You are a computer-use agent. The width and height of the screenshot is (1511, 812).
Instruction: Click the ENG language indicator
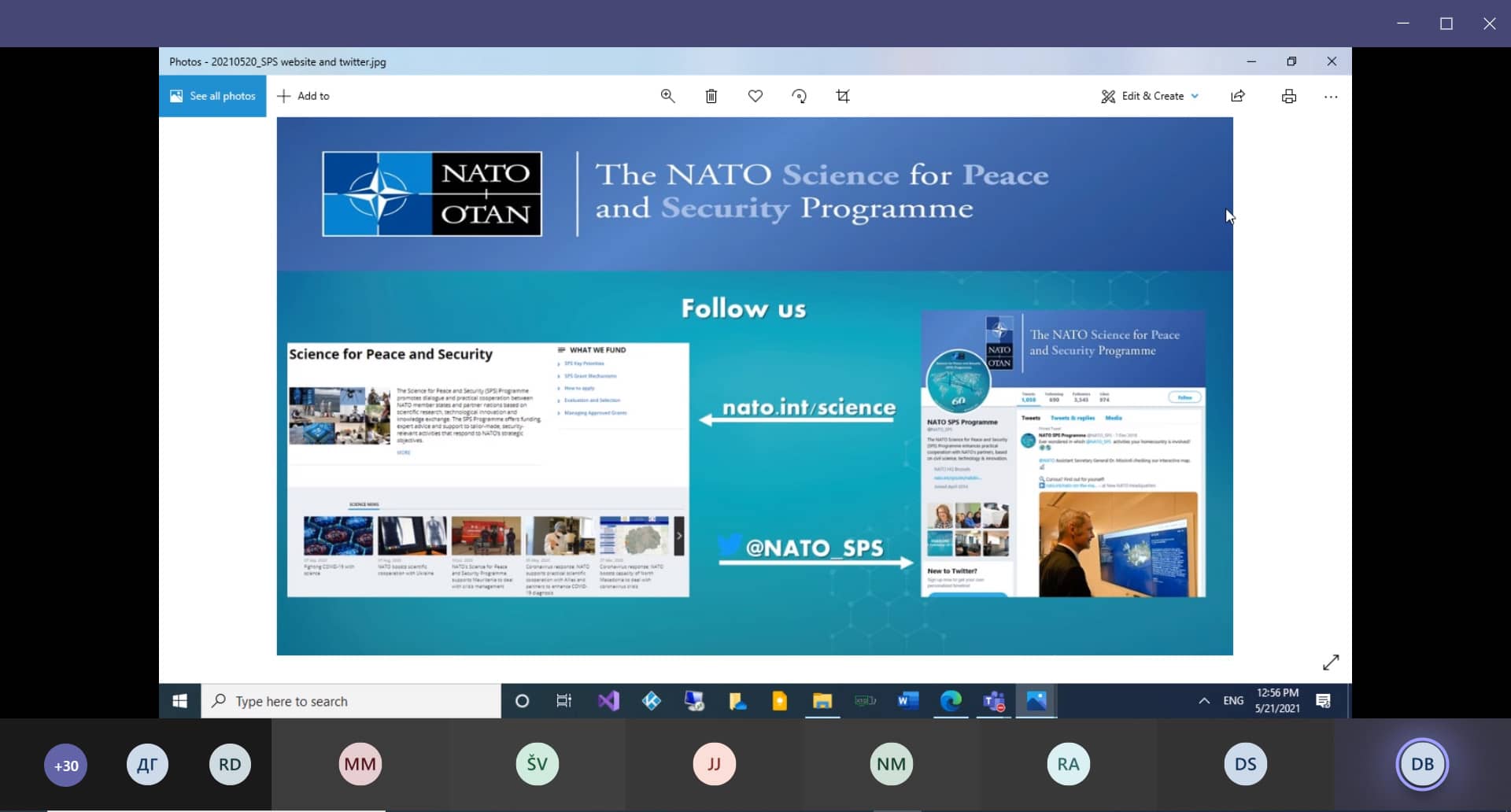pyautogui.click(x=1233, y=700)
